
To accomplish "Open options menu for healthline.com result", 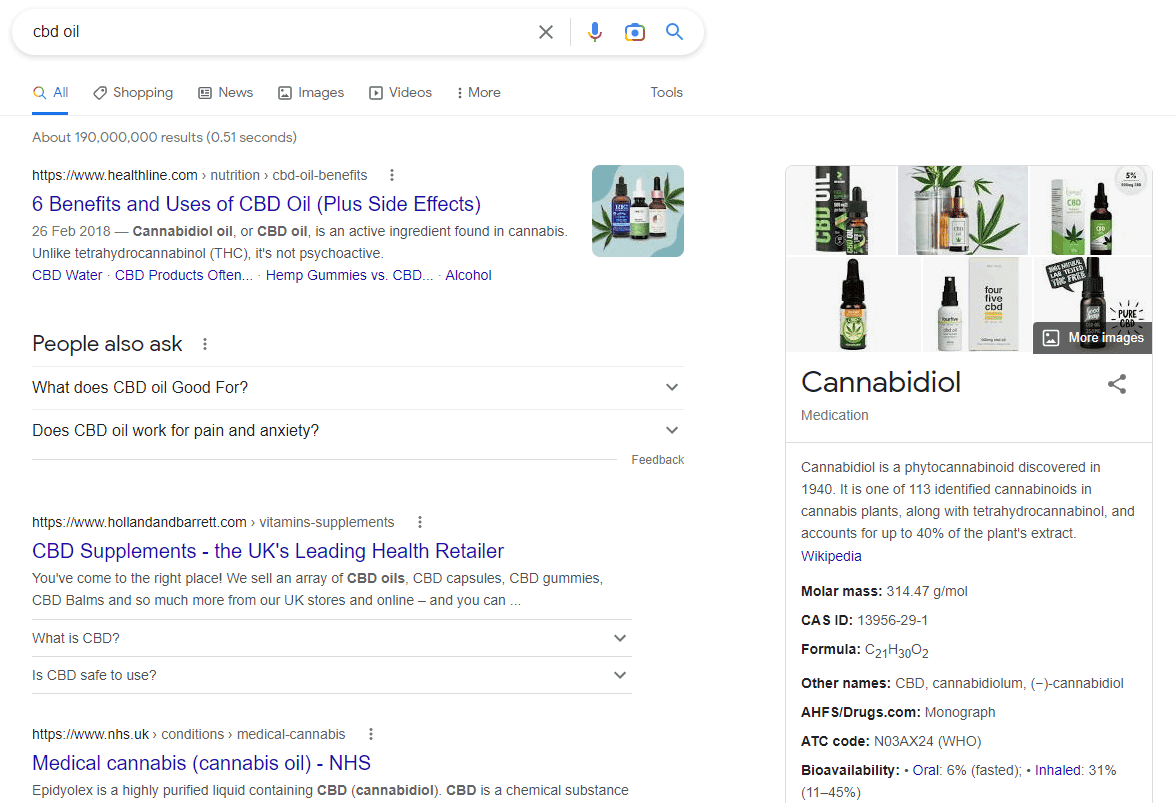I will pyautogui.click(x=392, y=175).
